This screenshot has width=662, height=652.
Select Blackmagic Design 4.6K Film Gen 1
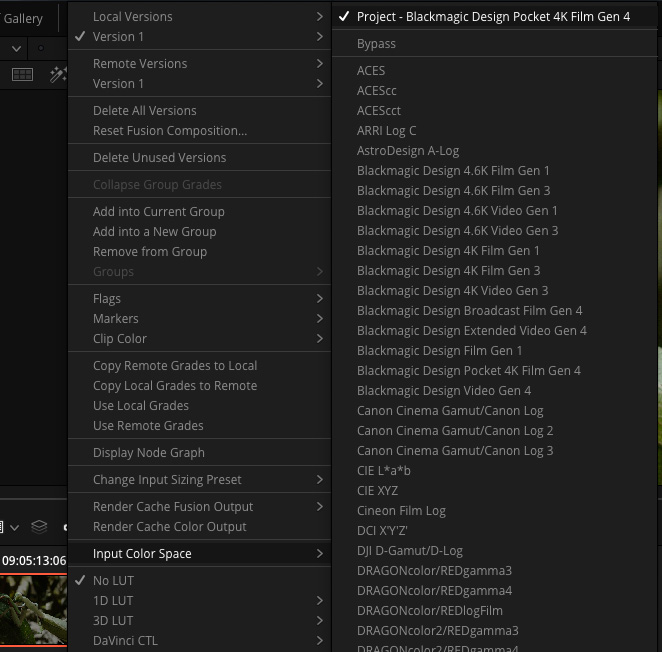click(x=494, y=171)
